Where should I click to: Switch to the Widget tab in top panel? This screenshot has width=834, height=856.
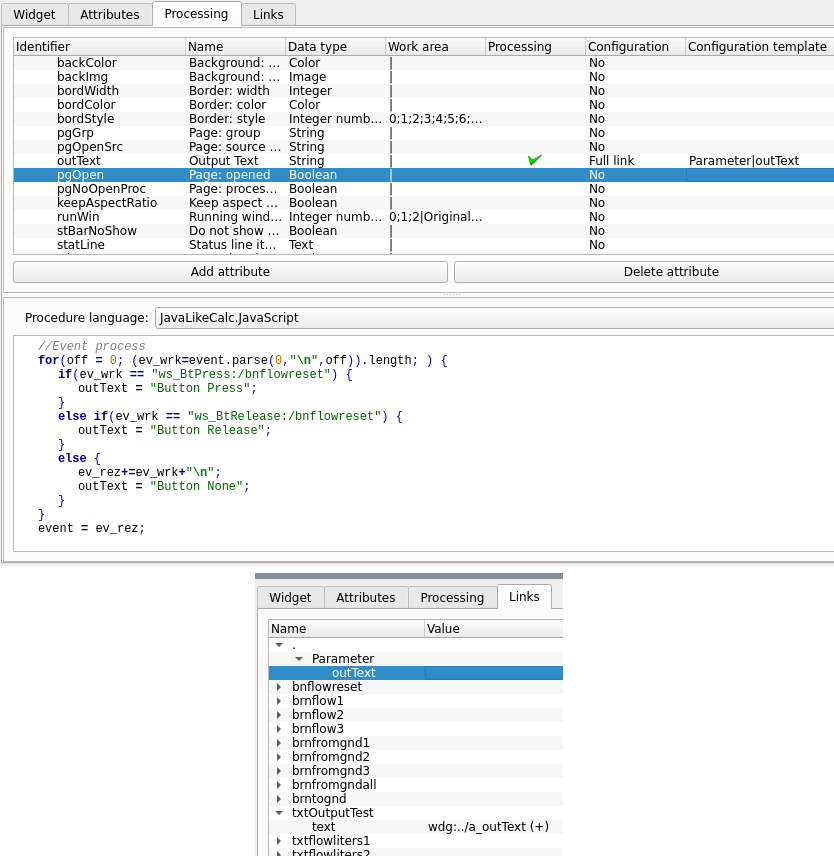pos(34,14)
